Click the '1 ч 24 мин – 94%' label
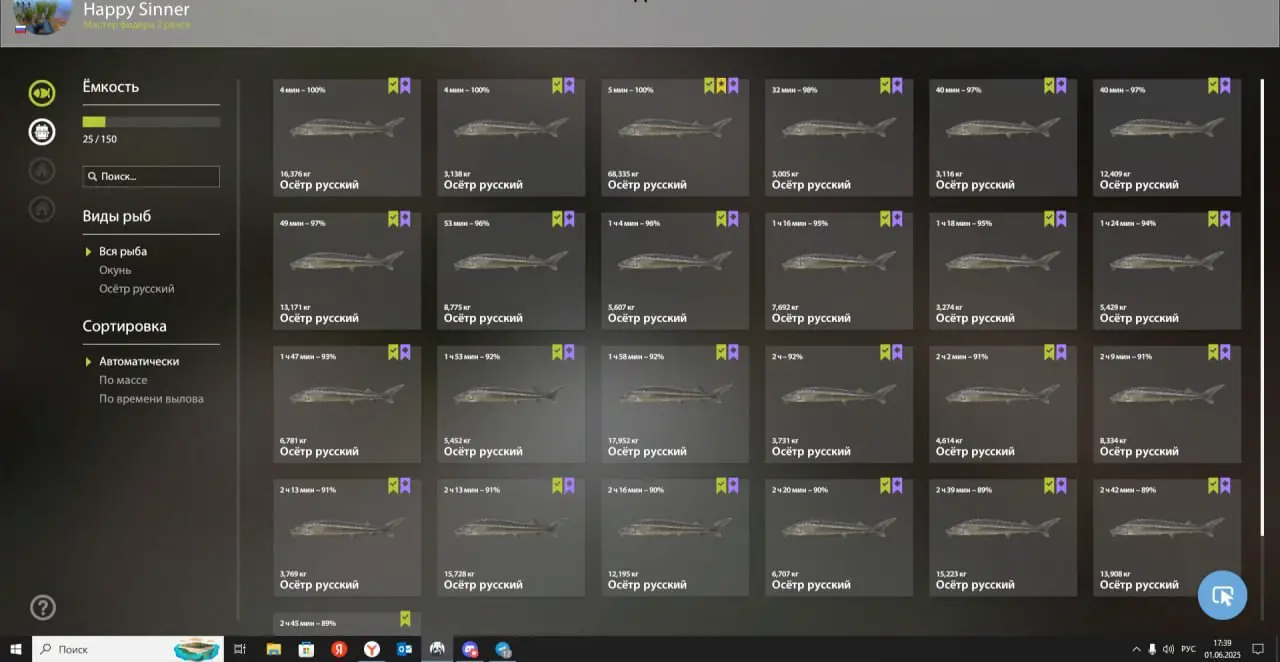The height and width of the screenshot is (662, 1280). pyautogui.click(x=1127, y=223)
